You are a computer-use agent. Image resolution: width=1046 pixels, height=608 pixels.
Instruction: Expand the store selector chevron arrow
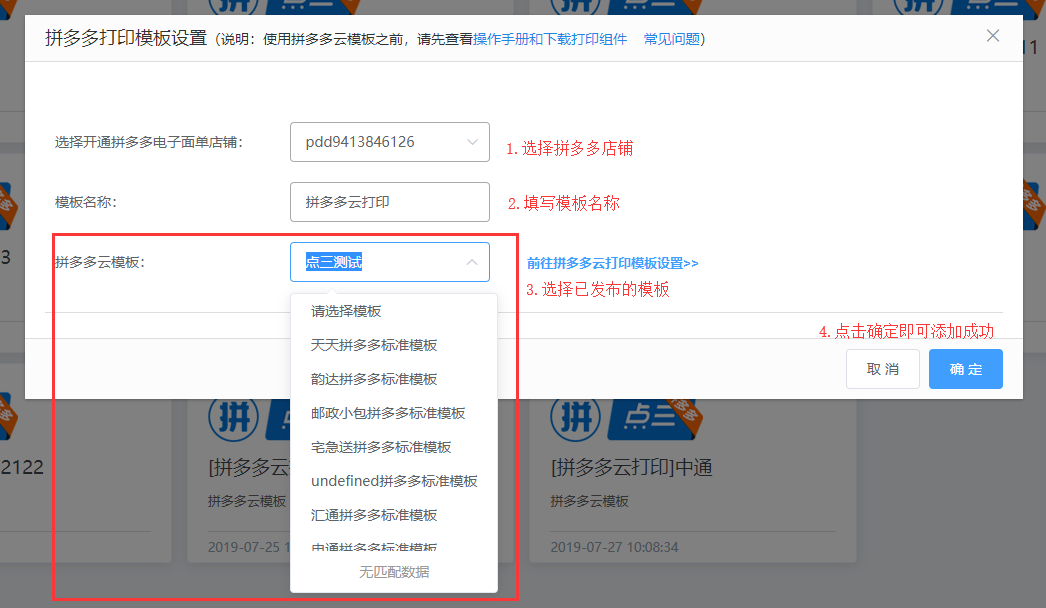[472, 142]
